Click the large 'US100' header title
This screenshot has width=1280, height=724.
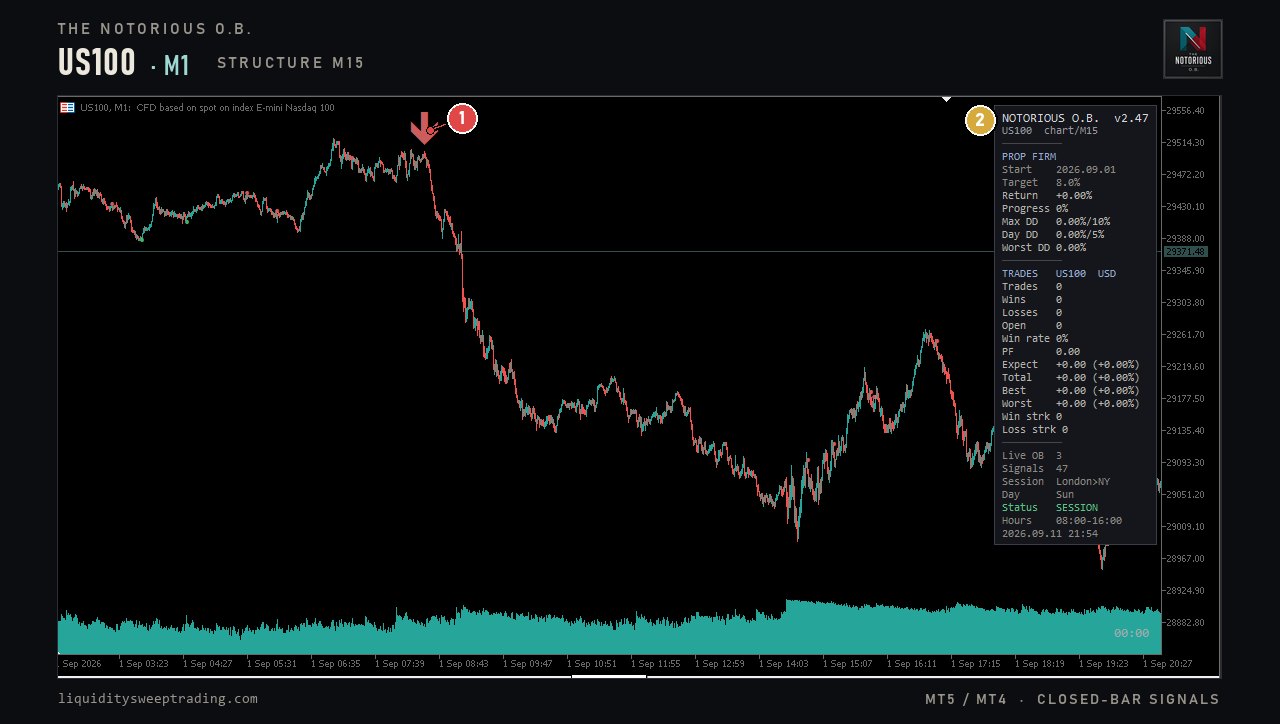(x=97, y=63)
